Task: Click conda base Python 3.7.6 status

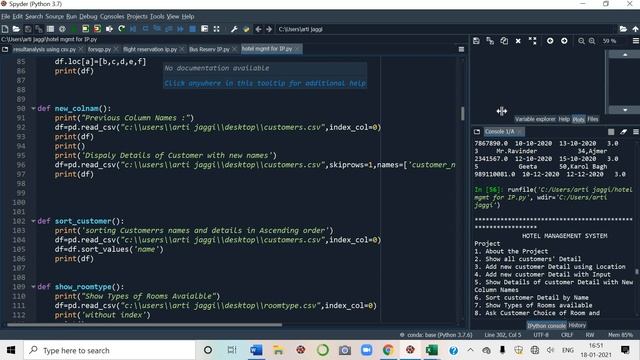Action: (x=436, y=335)
